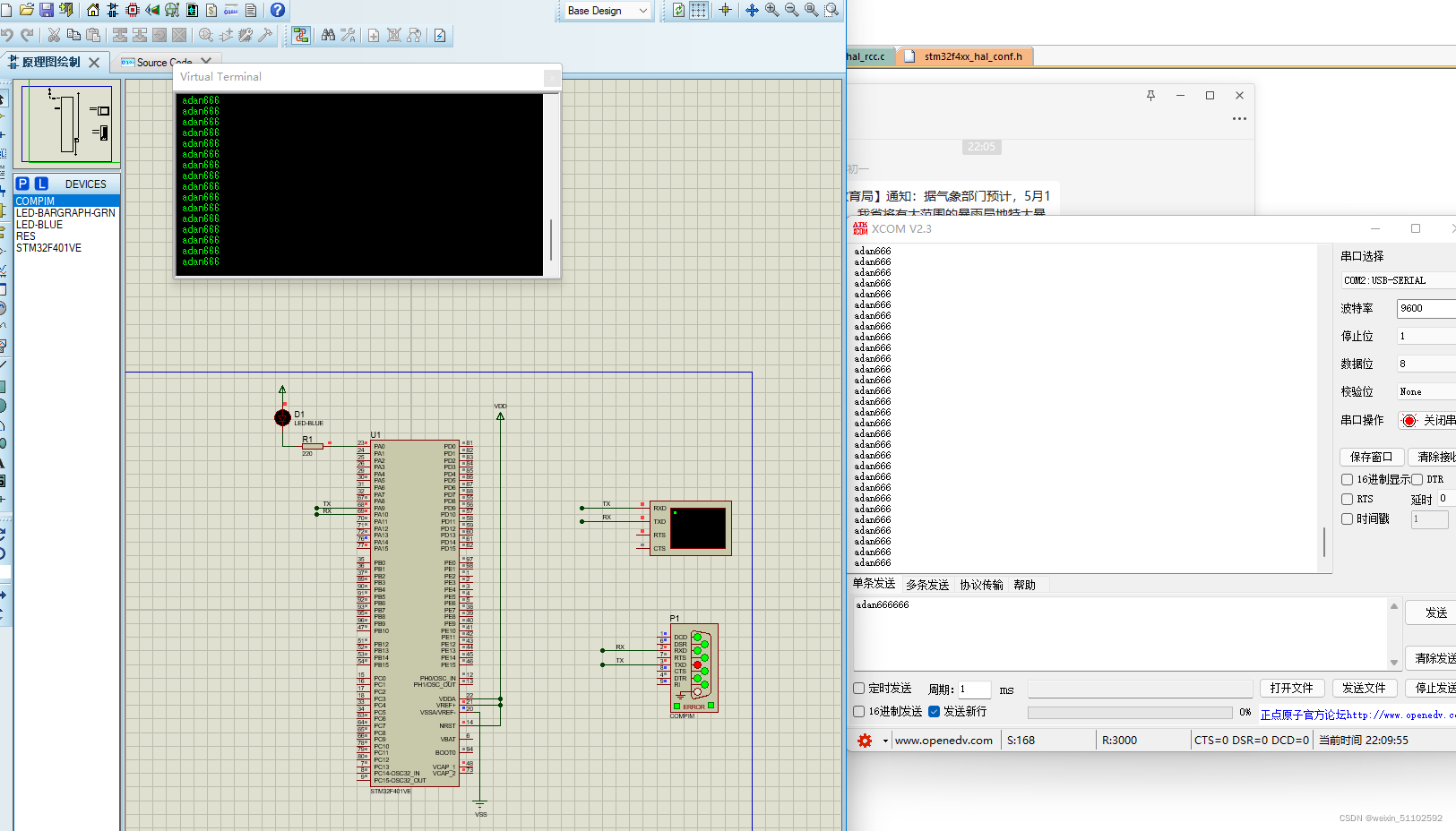Open the source code toolbar icon
The width and height of the screenshot is (1456, 831).
(231, 10)
